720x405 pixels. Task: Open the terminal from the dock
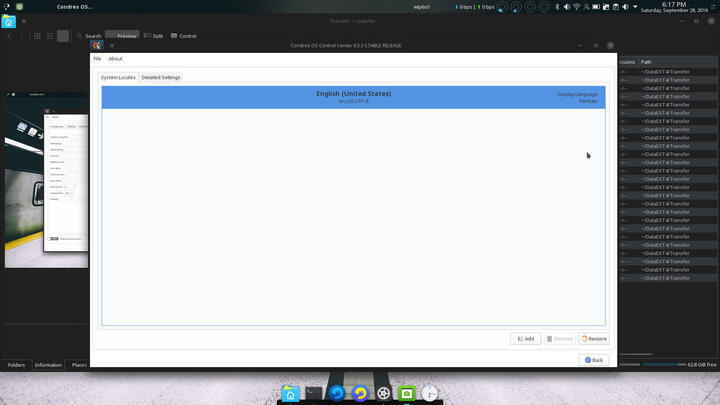coord(314,394)
